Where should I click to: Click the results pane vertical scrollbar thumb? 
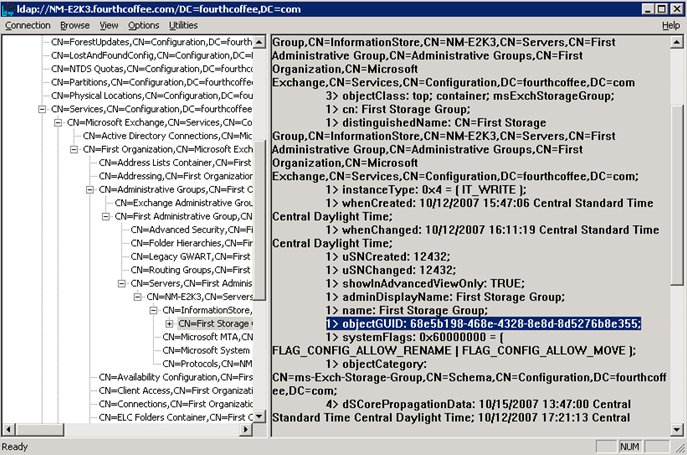676,196
